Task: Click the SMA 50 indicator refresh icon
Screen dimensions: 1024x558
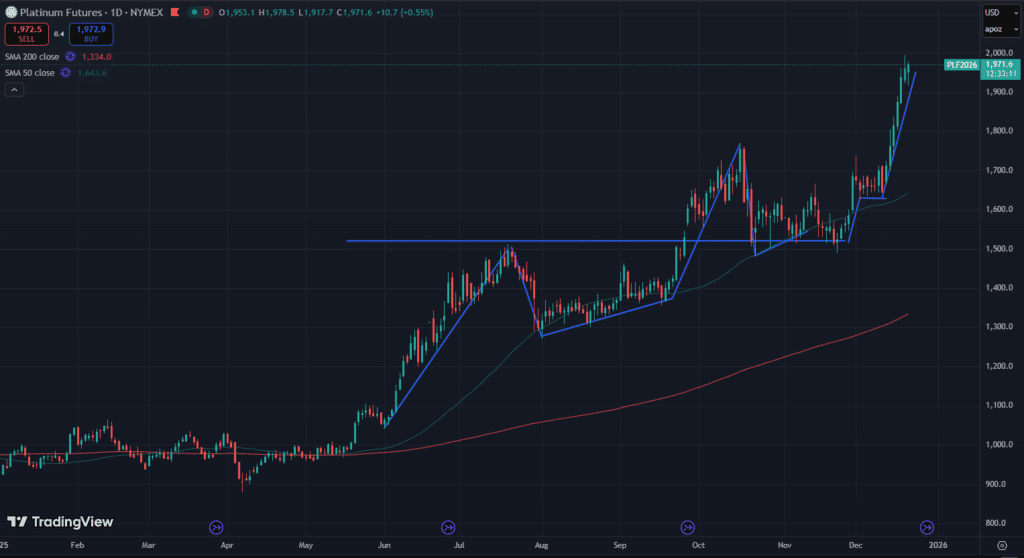Action: [66, 73]
